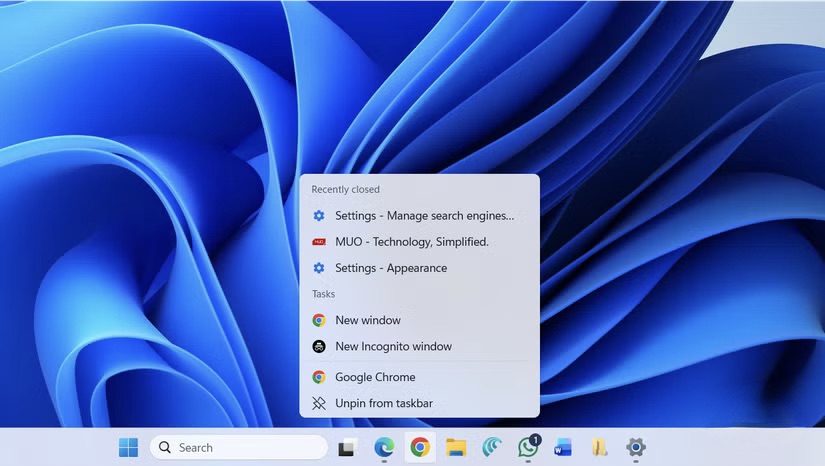The width and height of the screenshot is (825, 466).
Task: Open the teal swirl app icon on taskbar
Action: [492, 448]
